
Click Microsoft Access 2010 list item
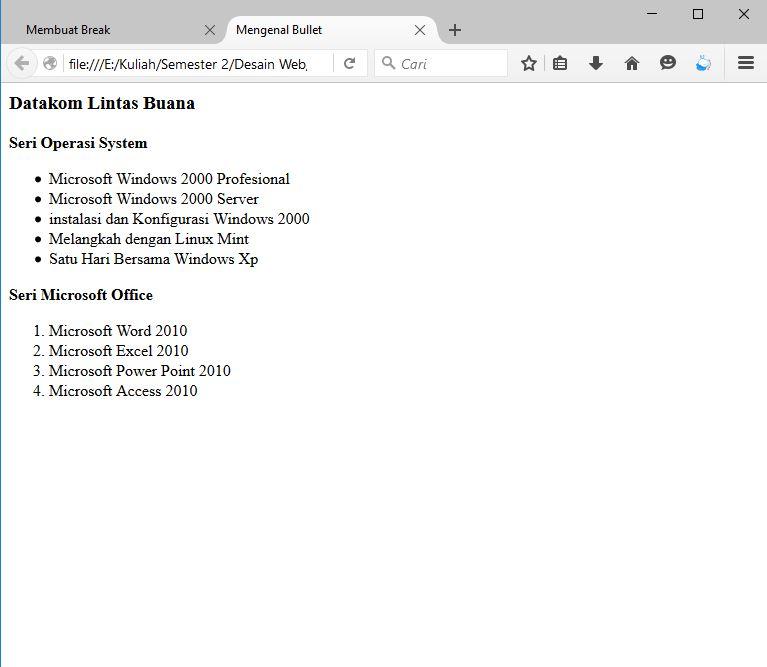click(123, 391)
